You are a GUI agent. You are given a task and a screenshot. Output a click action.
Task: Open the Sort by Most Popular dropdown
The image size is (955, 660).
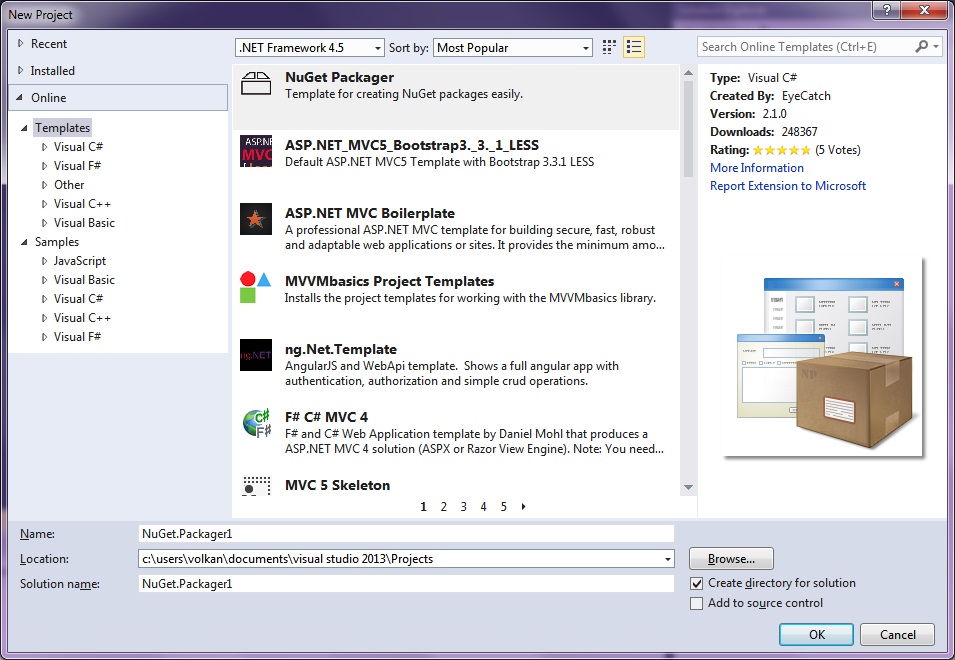tap(513, 47)
